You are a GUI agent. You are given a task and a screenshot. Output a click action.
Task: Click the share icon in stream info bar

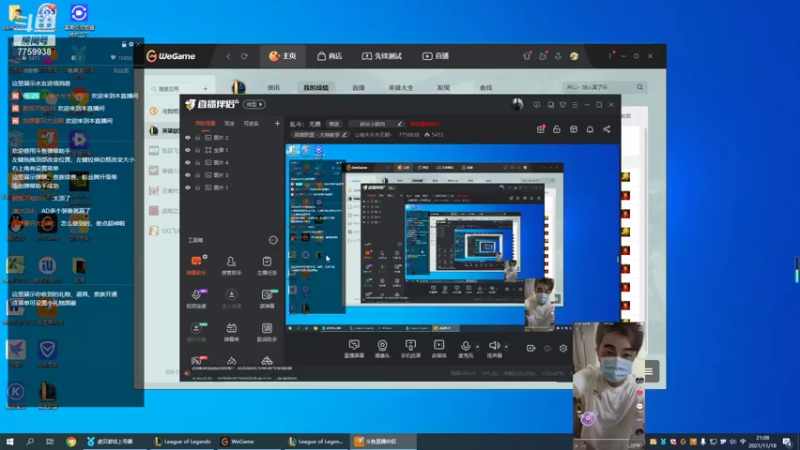tap(607, 130)
